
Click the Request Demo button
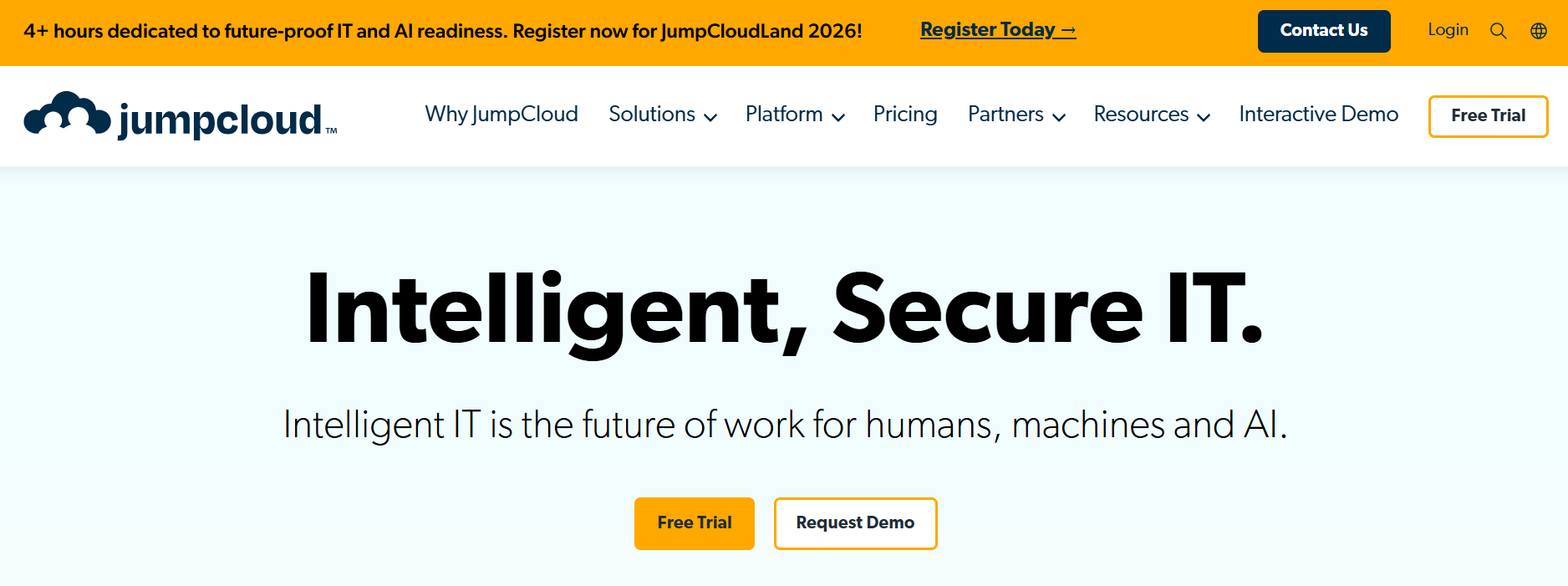click(855, 523)
